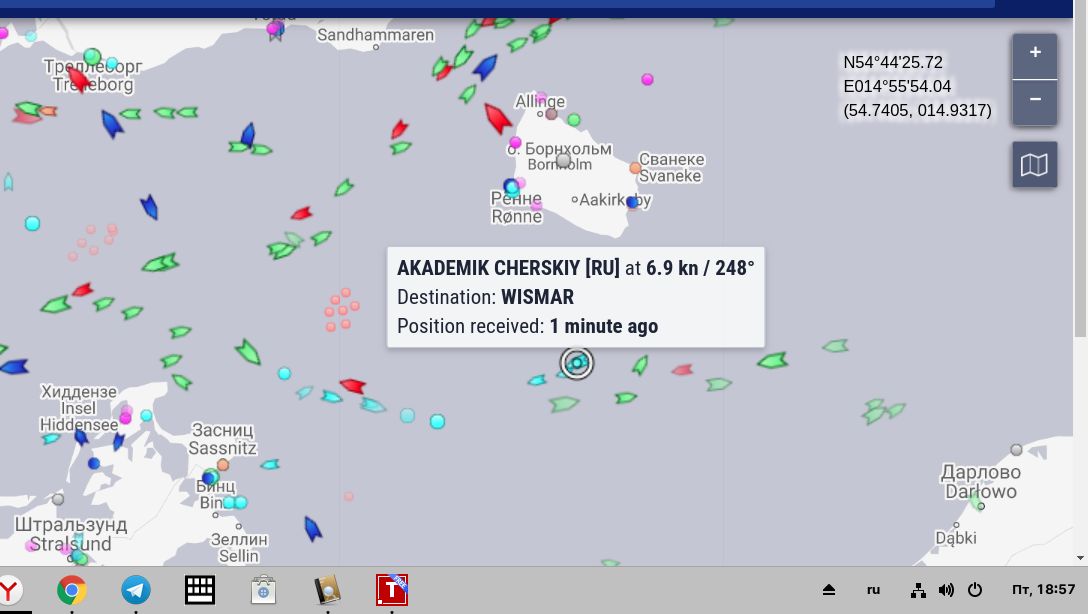Click the Rønne port marker on Bornholm
This screenshot has height=614, width=1088.
(512, 187)
